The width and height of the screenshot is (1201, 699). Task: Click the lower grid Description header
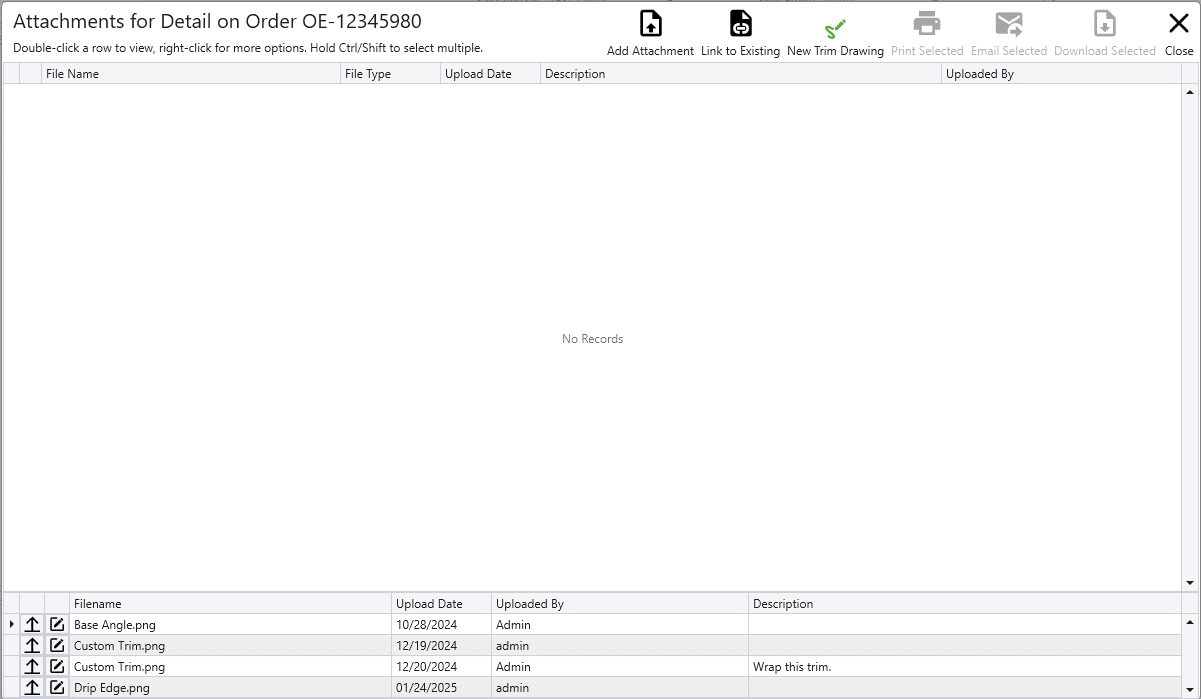[x=965, y=604]
